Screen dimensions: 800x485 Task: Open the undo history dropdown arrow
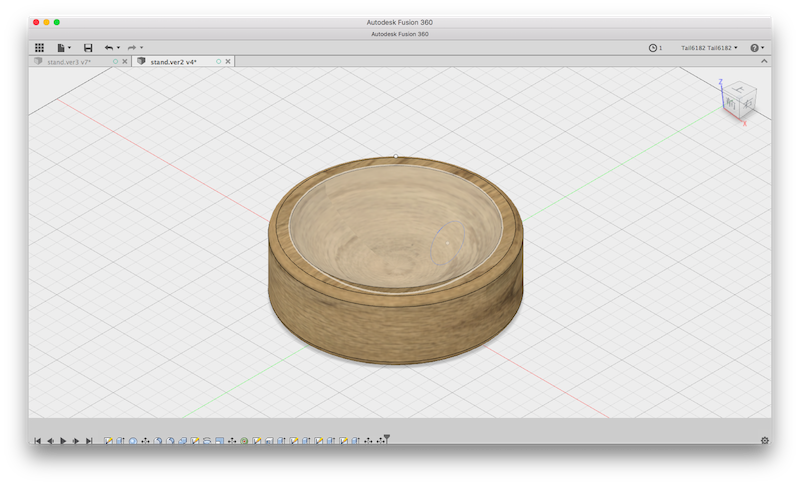tap(118, 47)
